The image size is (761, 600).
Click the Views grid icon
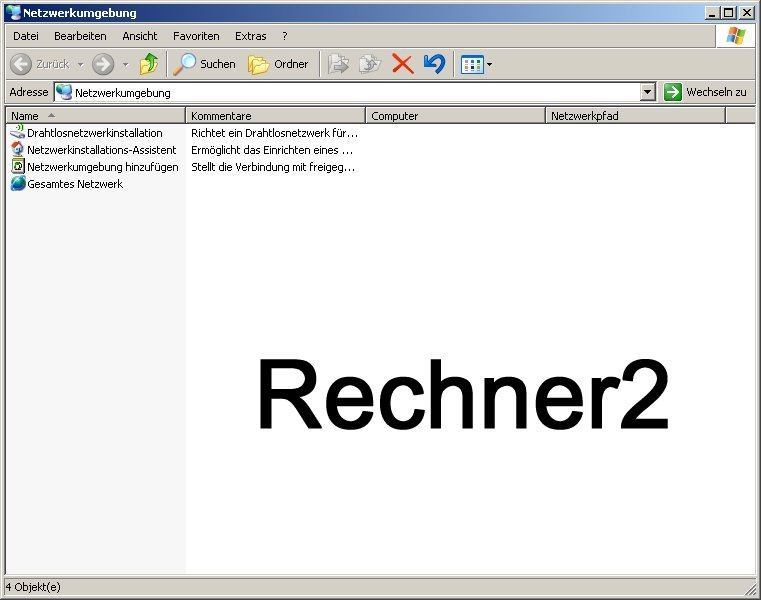point(472,64)
